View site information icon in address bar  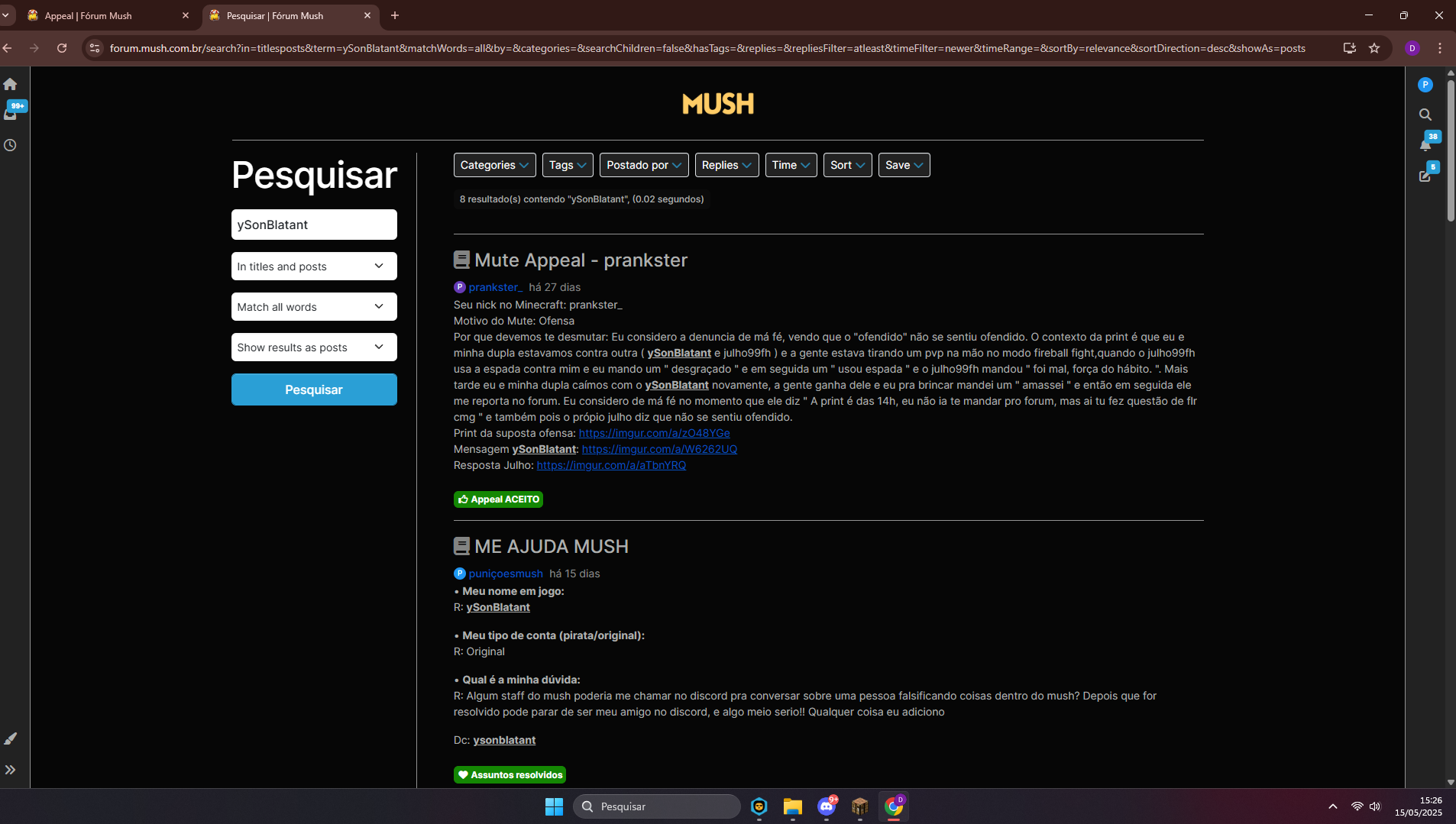95,48
